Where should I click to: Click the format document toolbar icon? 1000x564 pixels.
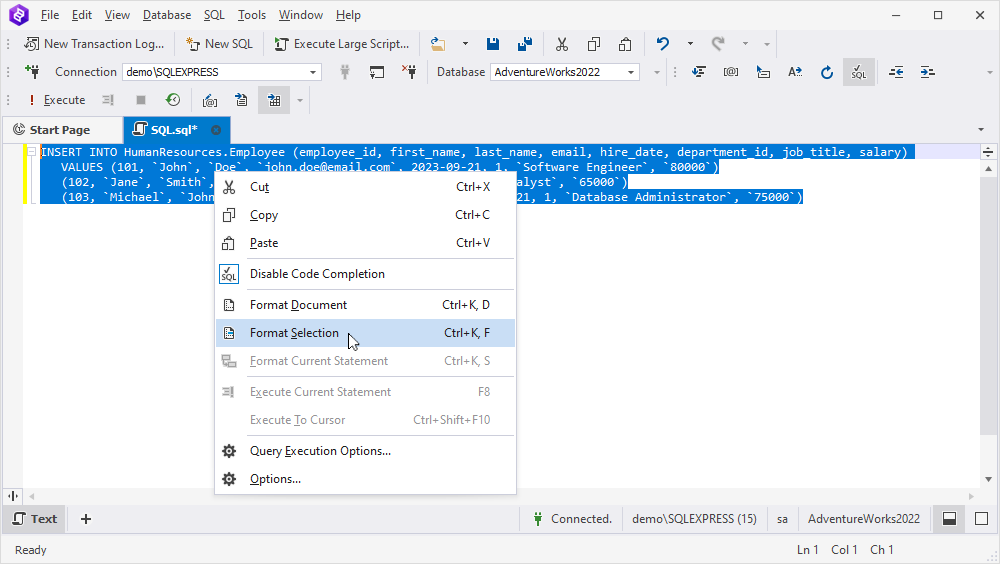[699, 72]
